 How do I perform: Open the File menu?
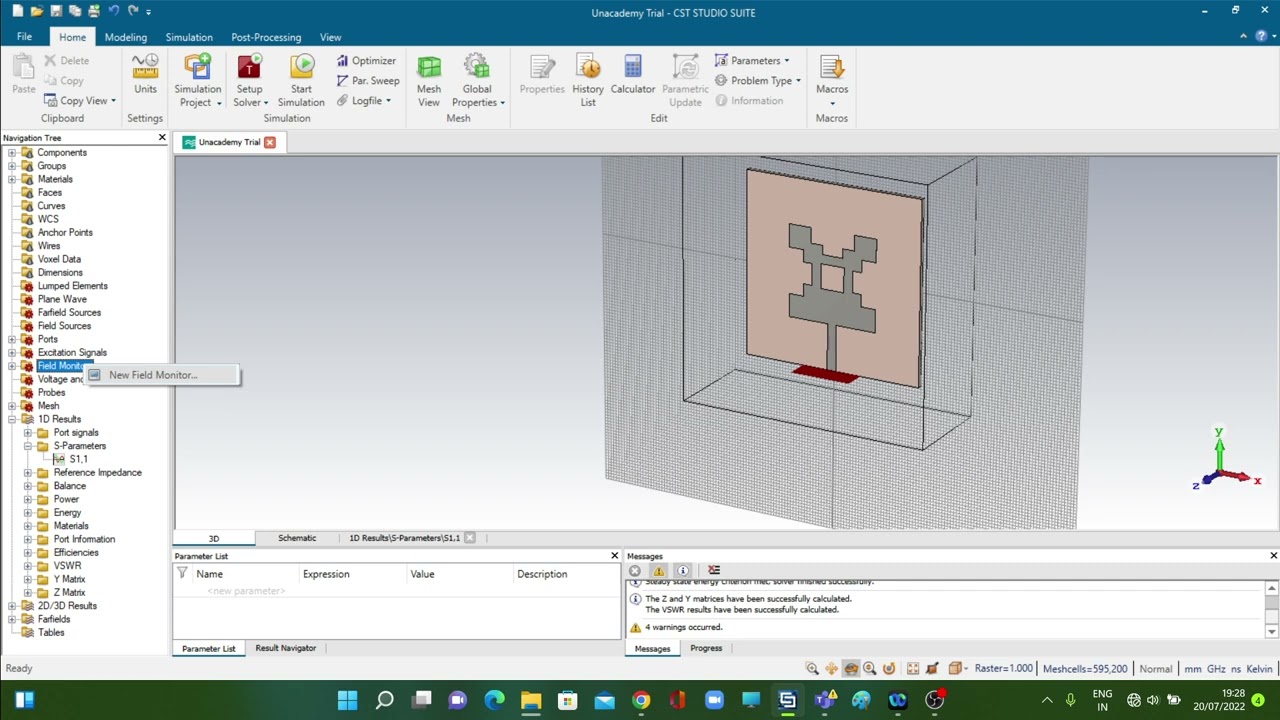(24, 37)
